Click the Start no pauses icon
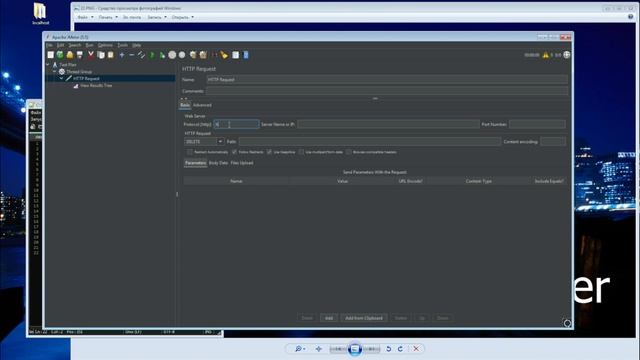 [x=162, y=55]
